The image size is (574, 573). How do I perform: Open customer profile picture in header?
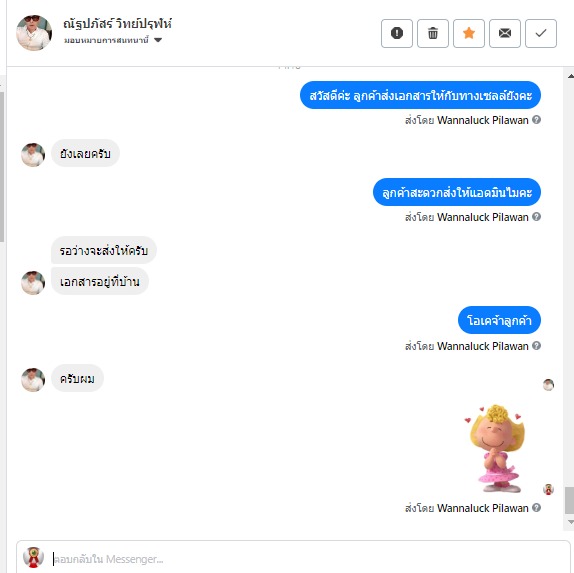point(34,33)
